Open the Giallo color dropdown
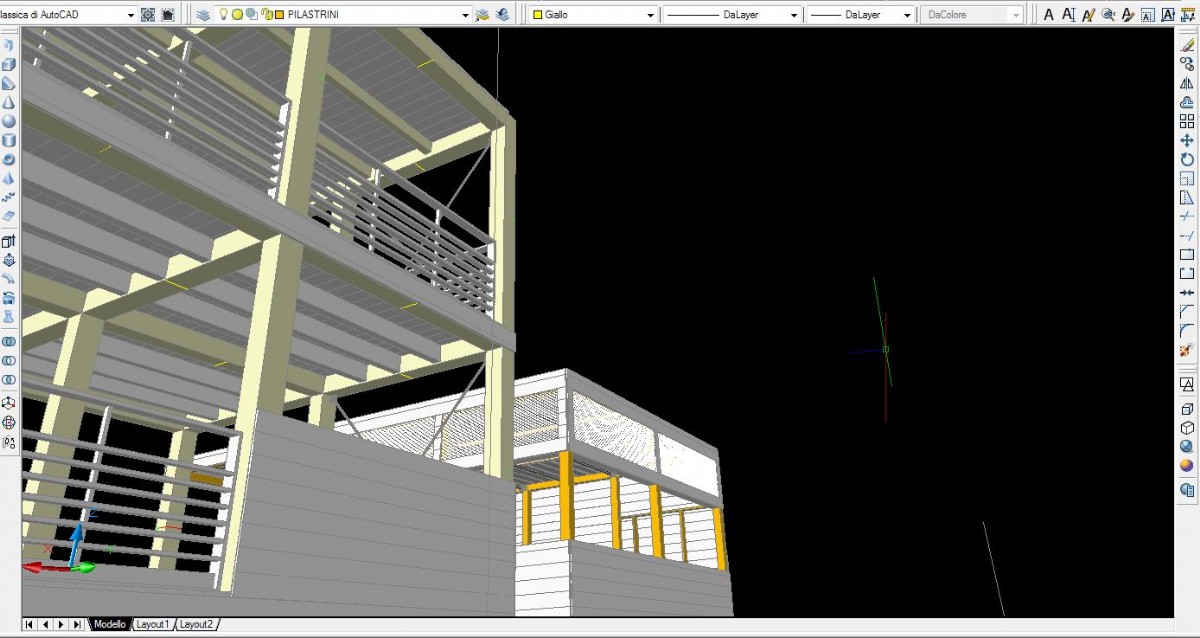 pyautogui.click(x=593, y=15)
